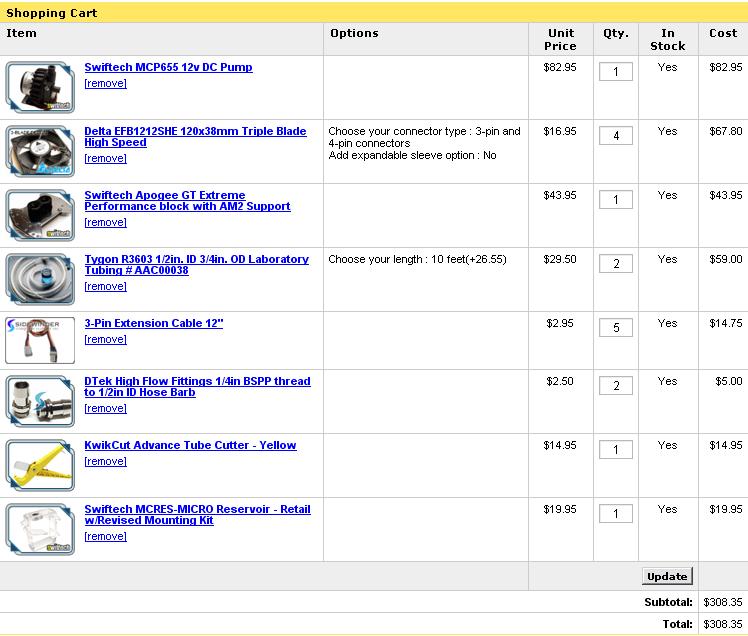Select the $308.35 Subtotal amount

(723, 602)
